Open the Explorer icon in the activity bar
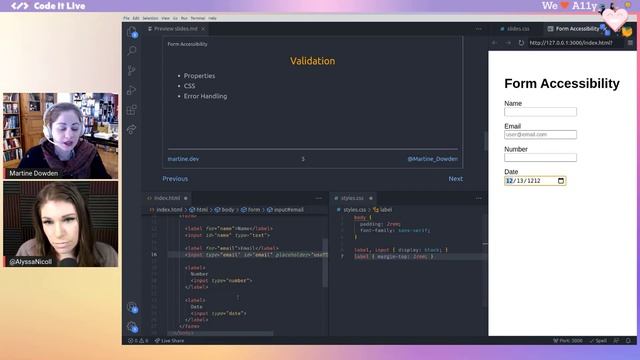 [132, 32]
